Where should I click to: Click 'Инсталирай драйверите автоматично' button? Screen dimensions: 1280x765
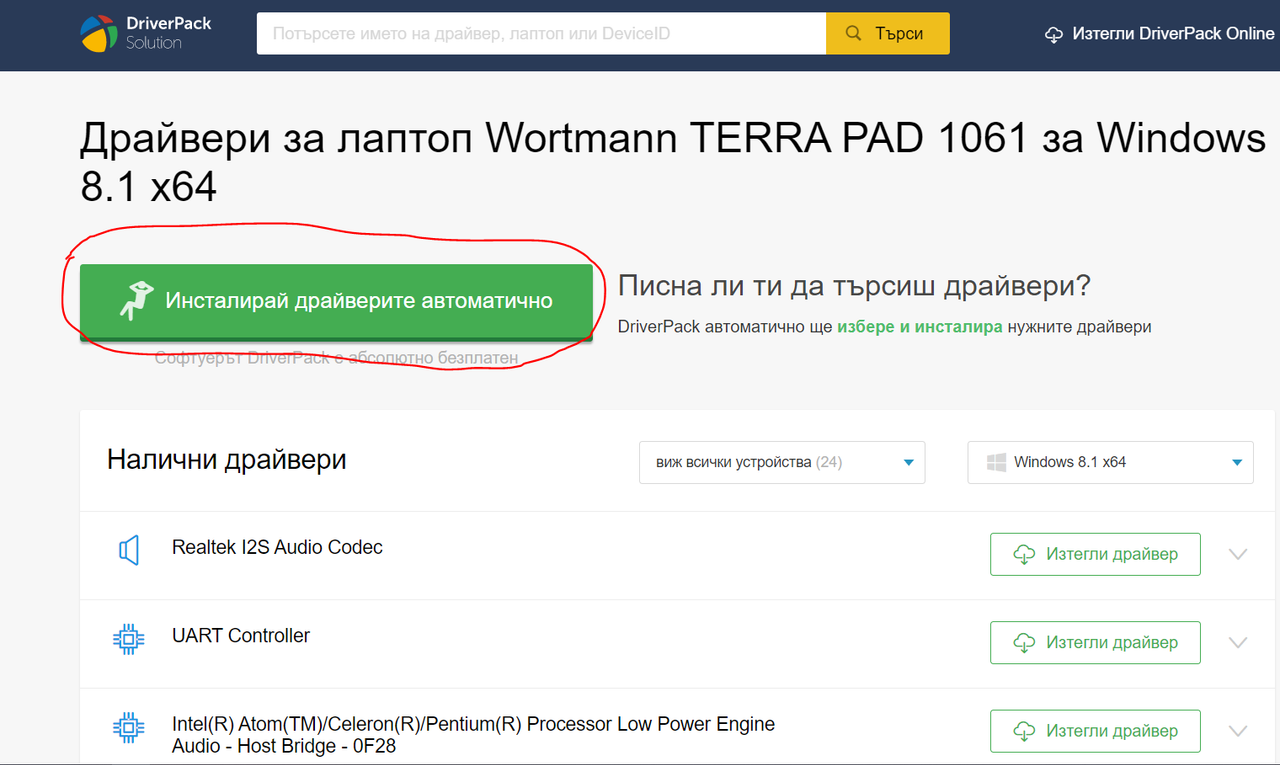coord(336,301)
